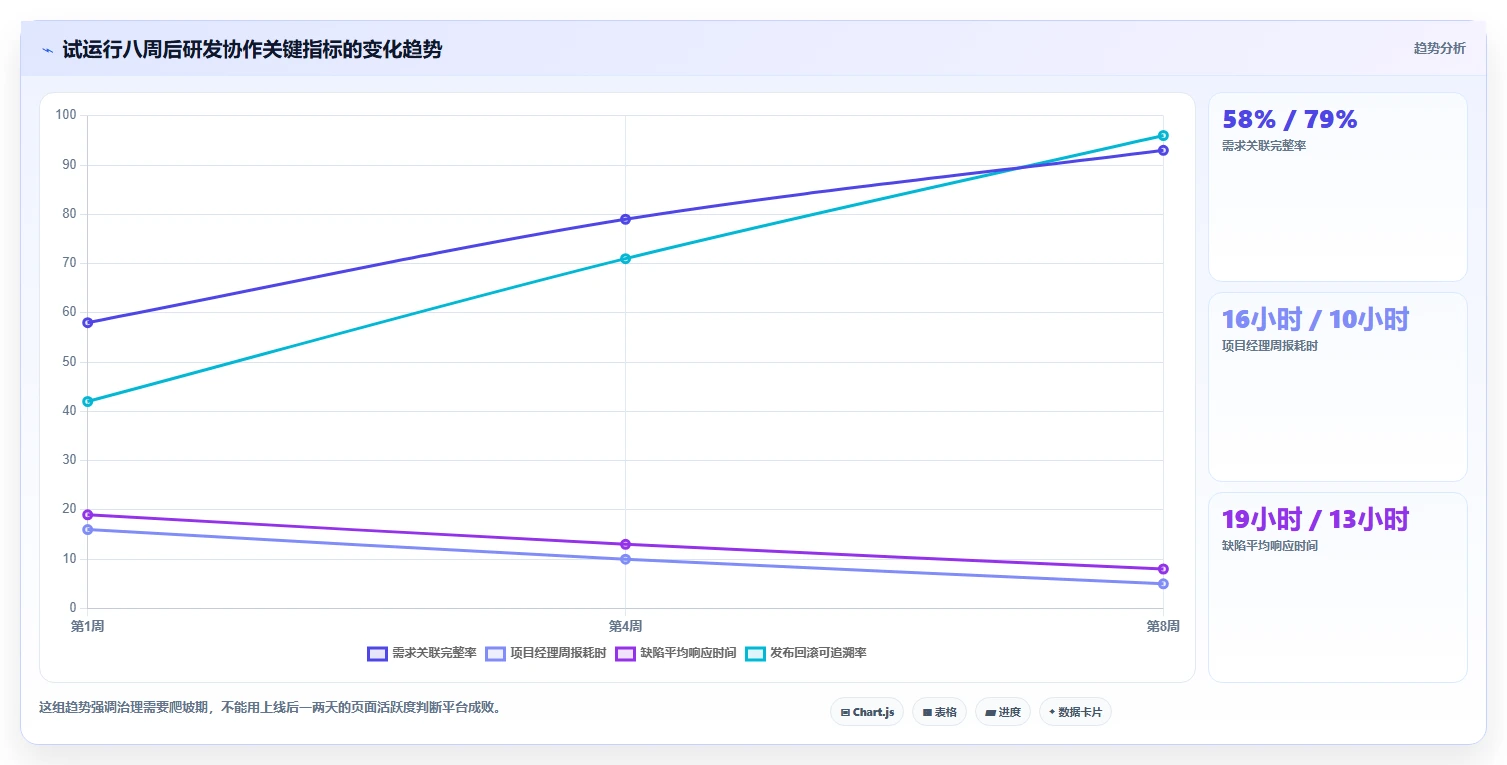Click 项目经理周报耗时 data point at 第8周
Viewport: 1507px width, 765px height.
pos(1163,583)
